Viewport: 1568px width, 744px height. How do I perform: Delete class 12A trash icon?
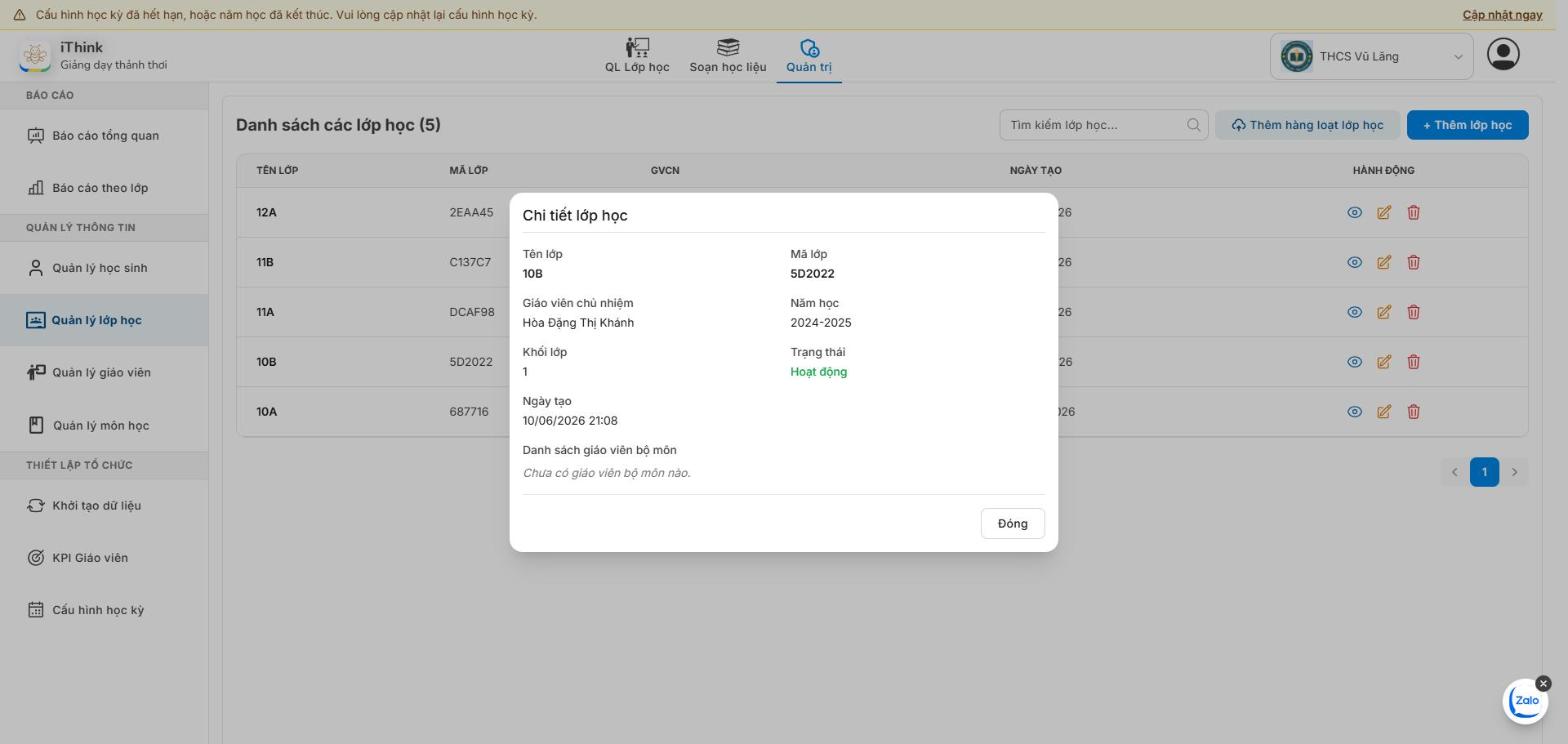(x=1413, y=212)
